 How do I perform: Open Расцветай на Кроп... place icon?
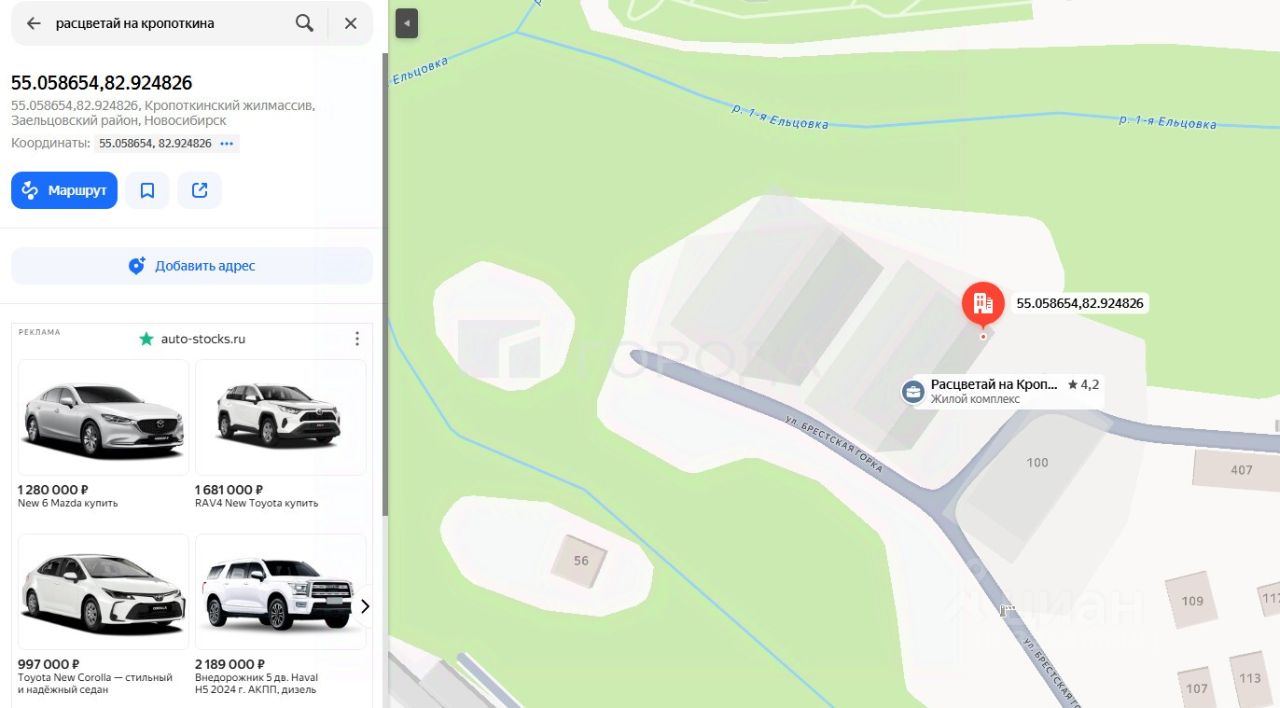pyautogui.click(x=913, y=391)
